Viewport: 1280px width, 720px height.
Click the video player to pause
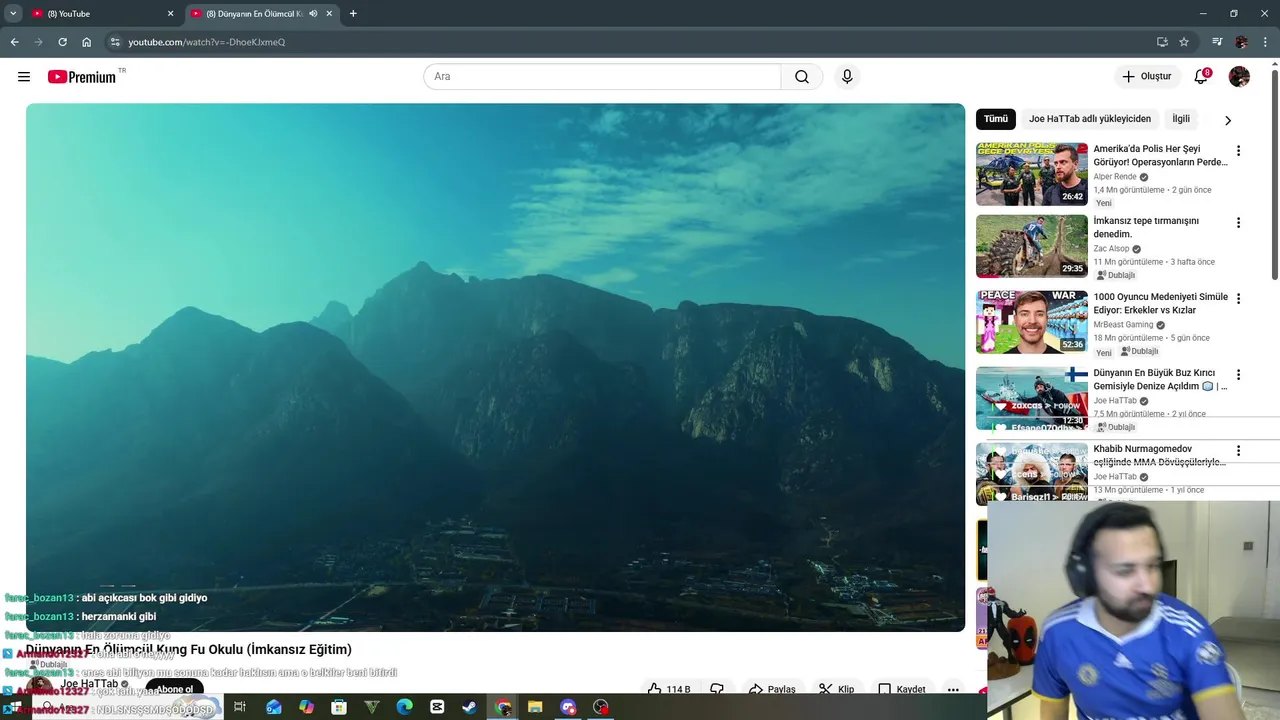(495, 367)
